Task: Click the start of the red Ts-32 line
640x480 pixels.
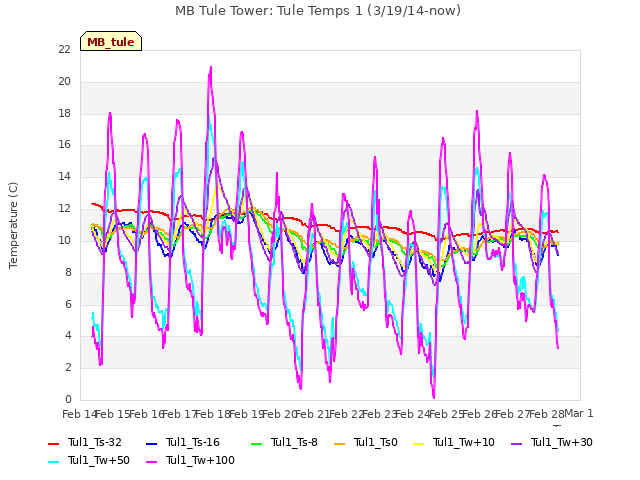Action: 92,203
